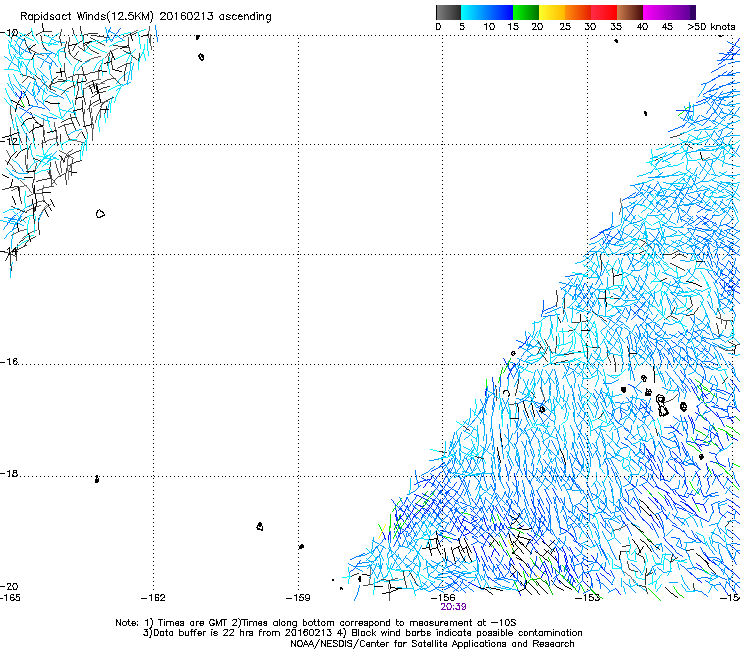Click the -14 latitude axis label

coord(9,251)
